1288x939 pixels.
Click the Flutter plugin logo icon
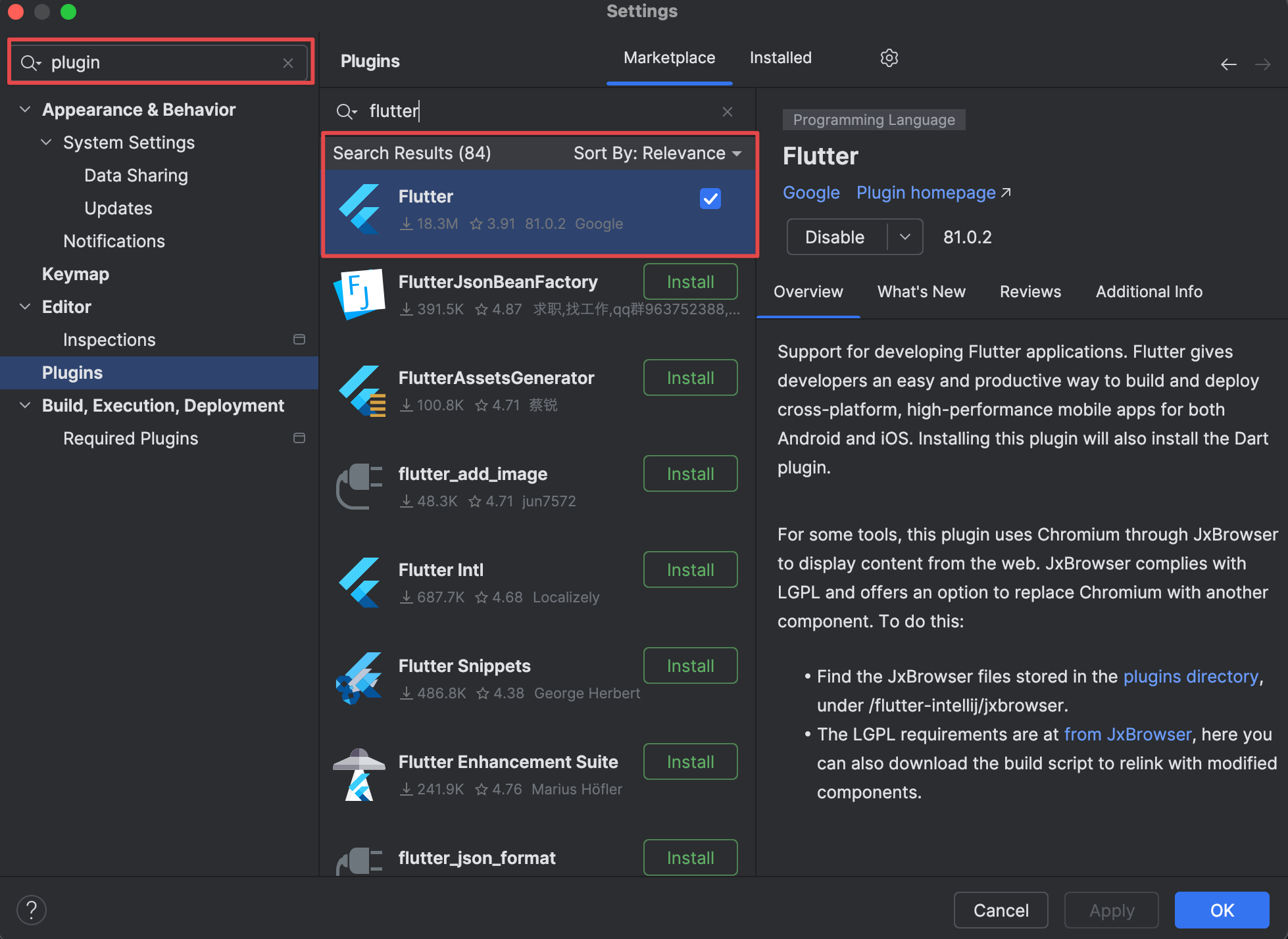pos(360,209)
